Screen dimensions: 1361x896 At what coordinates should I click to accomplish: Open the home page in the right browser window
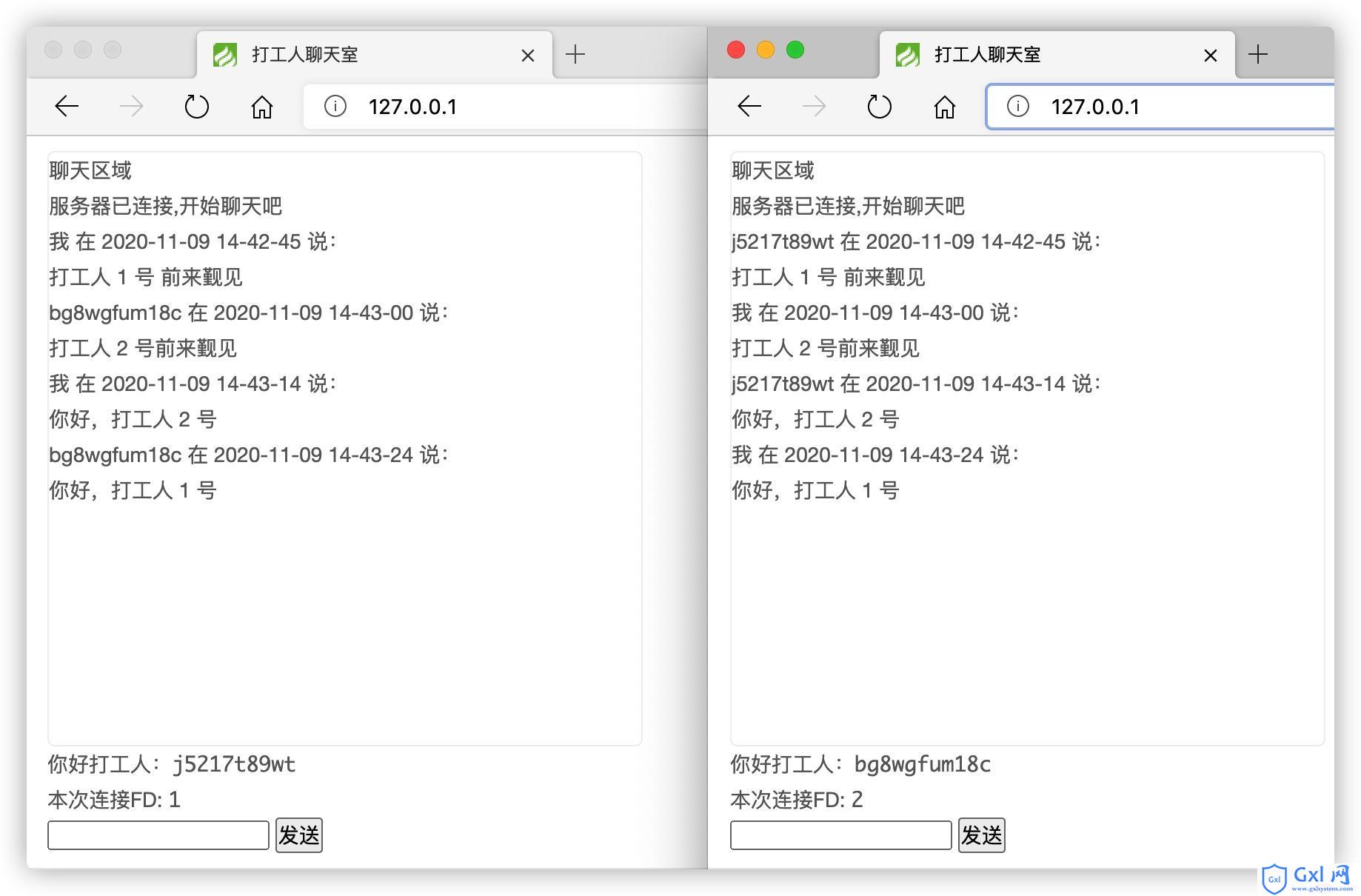(945, 107)
